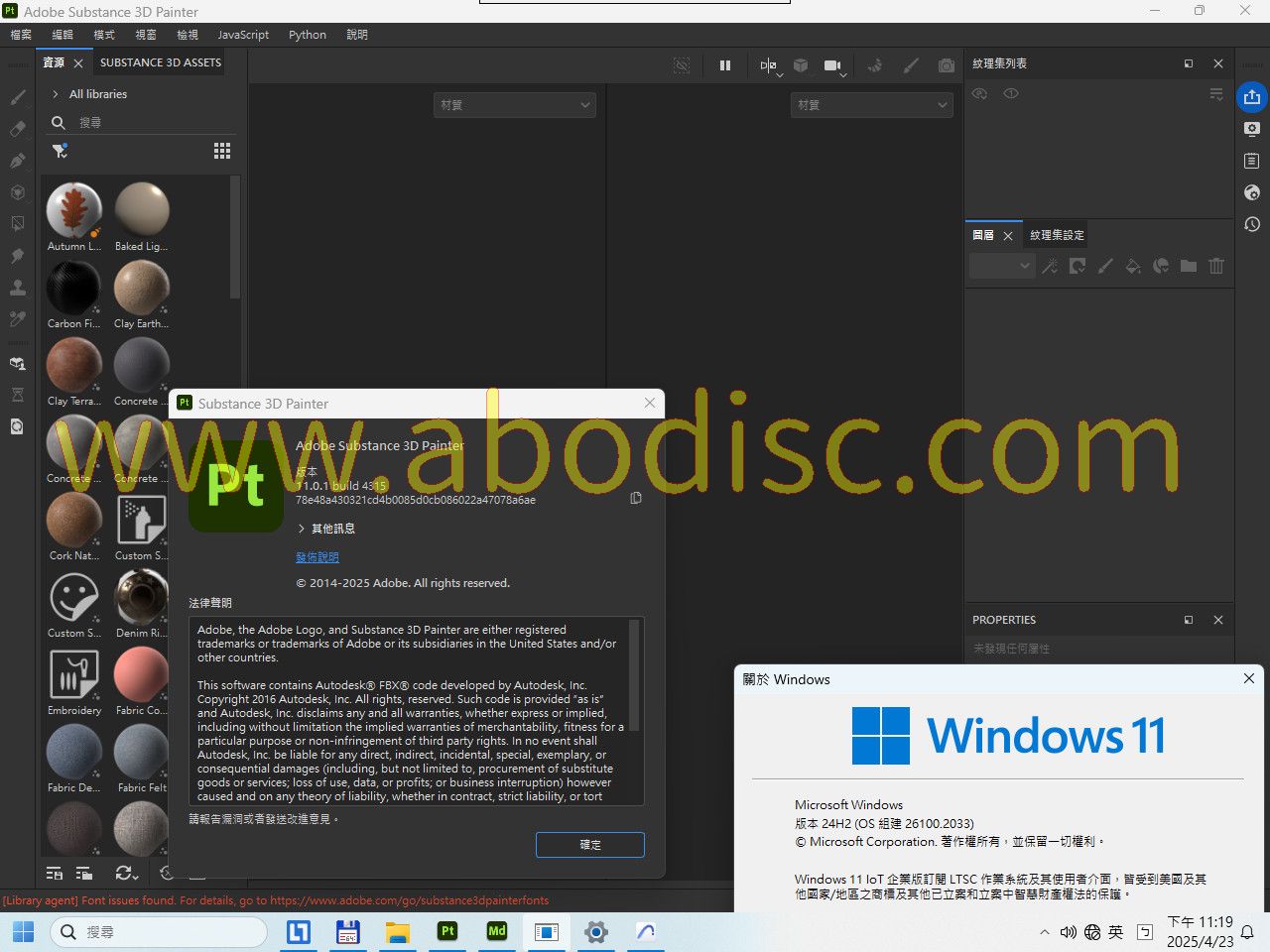1270x952 pixels.
Task: Select the Autumn Leaf material thumbnail
Action: [x=74, y=210]
